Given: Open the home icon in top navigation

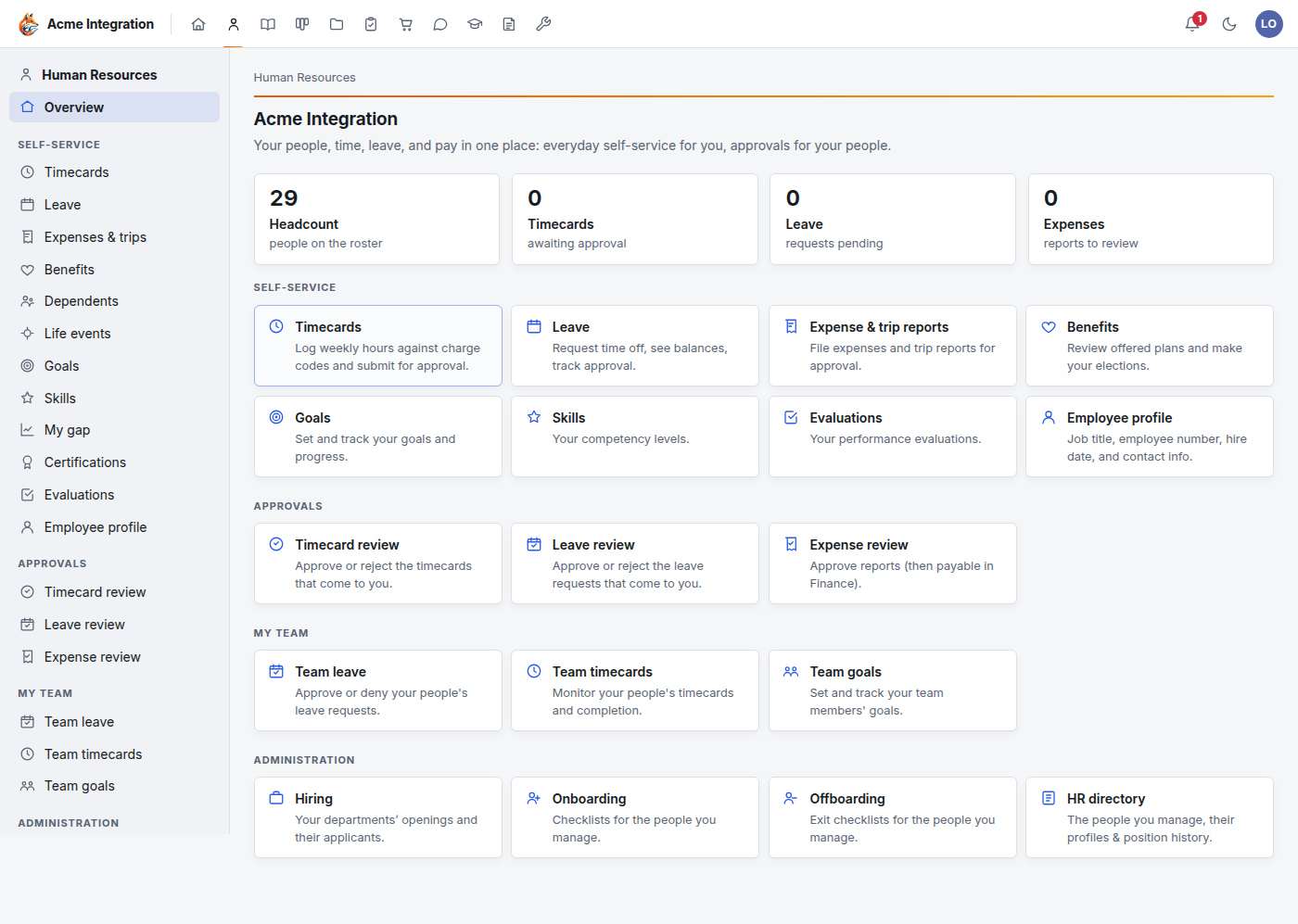Looking at the screenshot, I should point(198,24).
